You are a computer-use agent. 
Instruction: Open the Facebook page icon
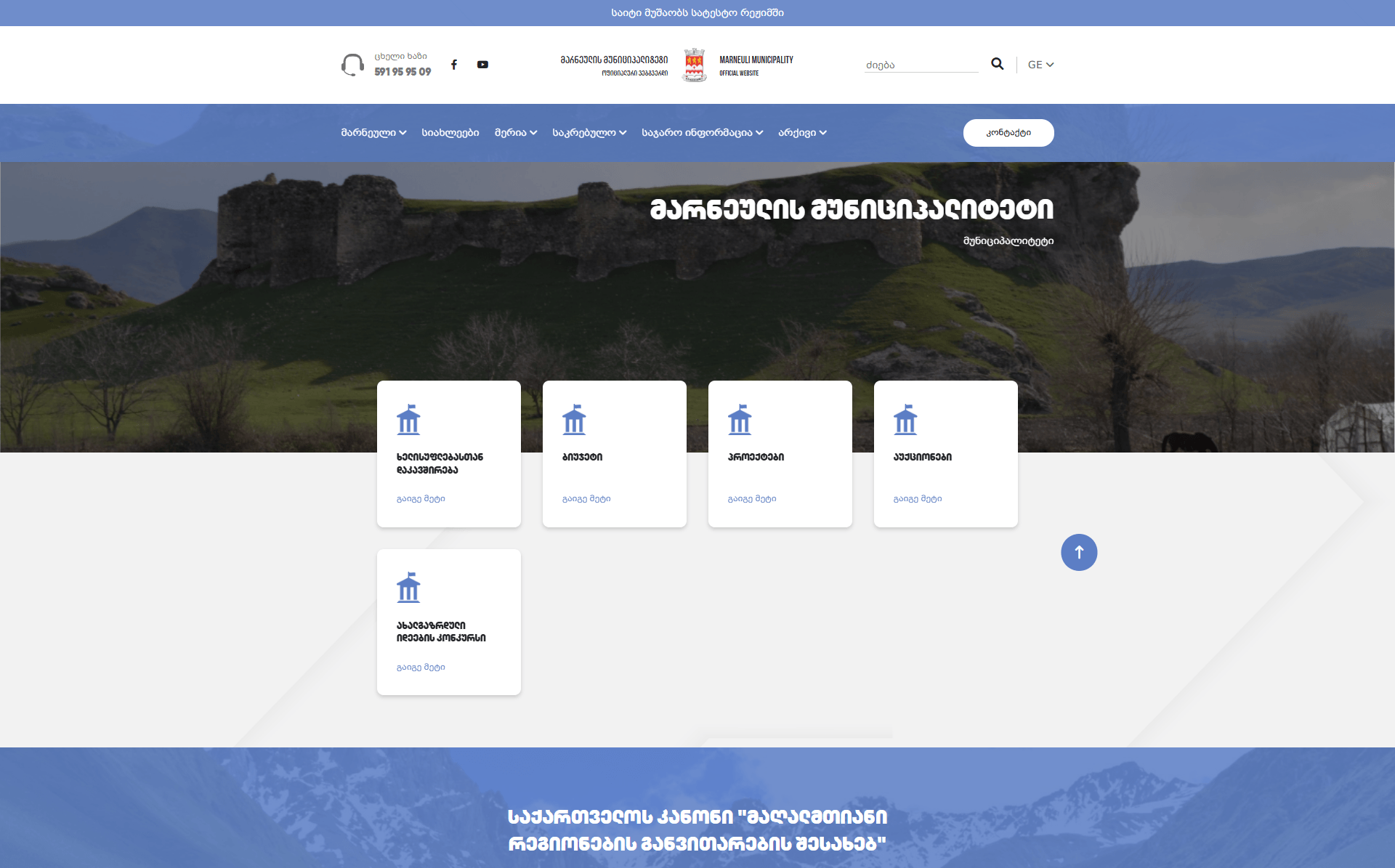tap(454, 65)
